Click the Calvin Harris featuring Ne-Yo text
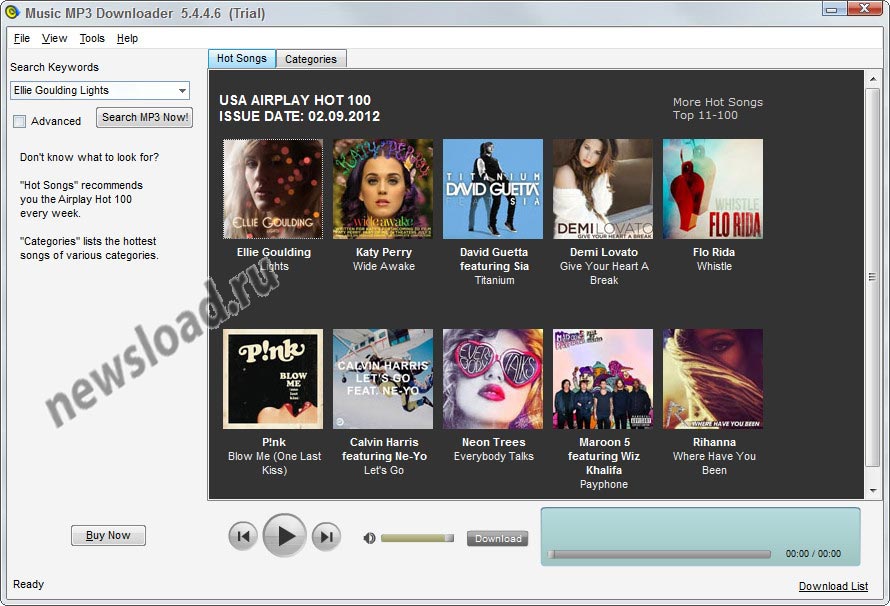The width and height of the screenshot is (890, 606). (x=384, y=449)
